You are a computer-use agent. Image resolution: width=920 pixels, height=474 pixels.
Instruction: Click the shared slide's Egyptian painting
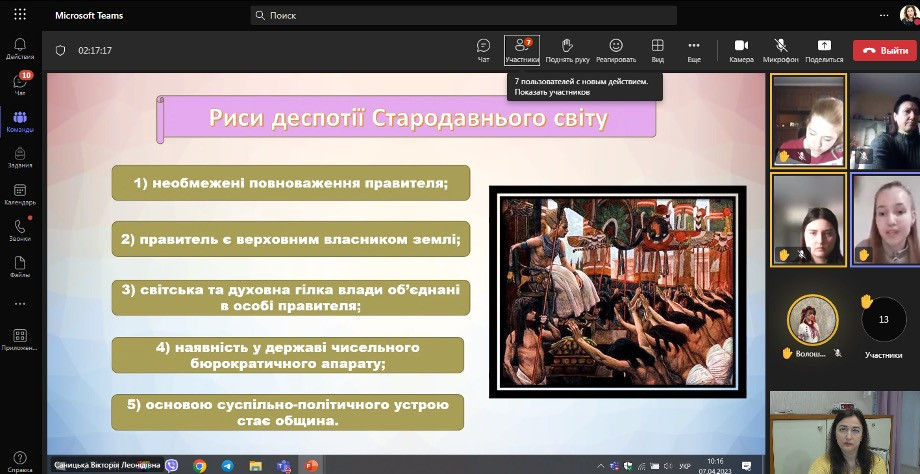point(617,292)
